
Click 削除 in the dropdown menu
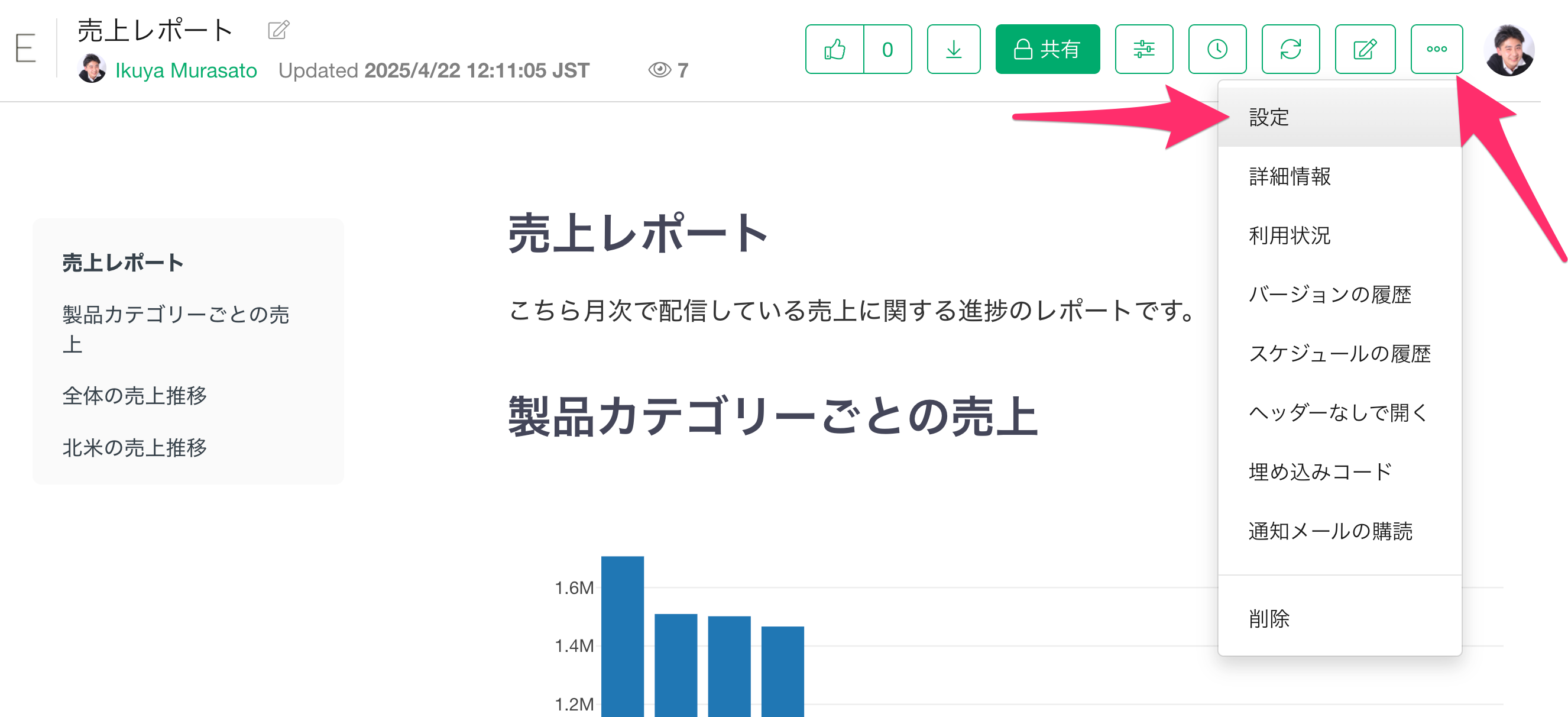pos(1268,618)
